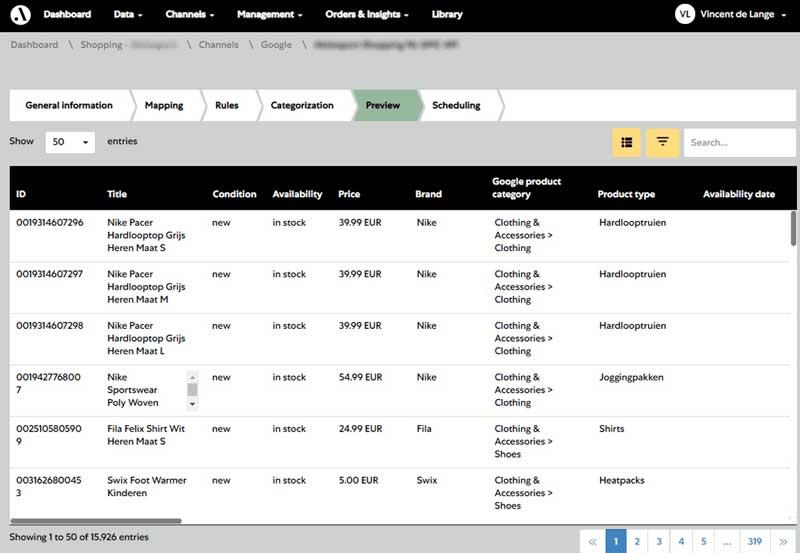Open Vincent de Lange account dropdown

click(743, 14)
